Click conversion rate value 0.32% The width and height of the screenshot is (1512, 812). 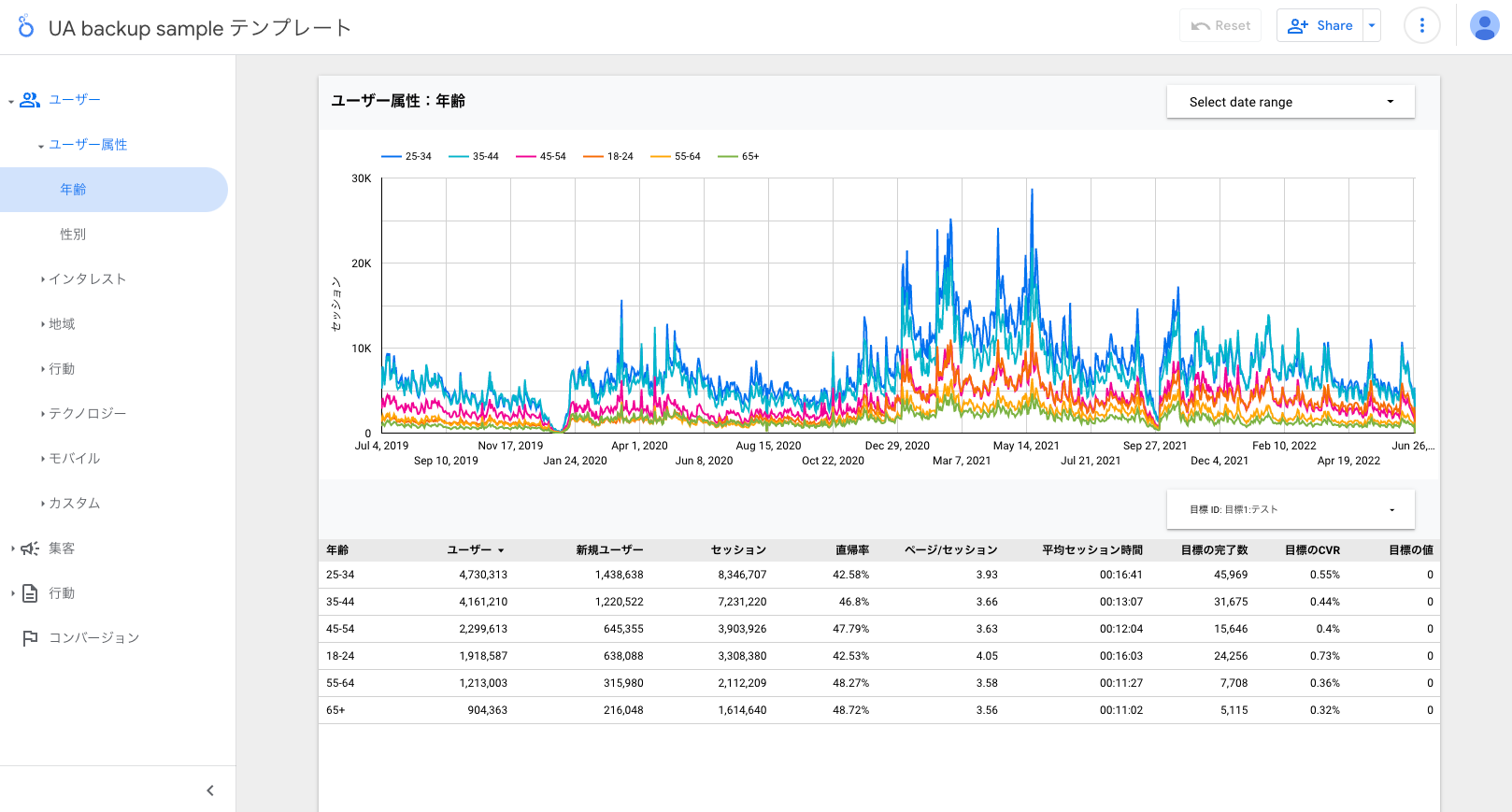coord(1325,711)
